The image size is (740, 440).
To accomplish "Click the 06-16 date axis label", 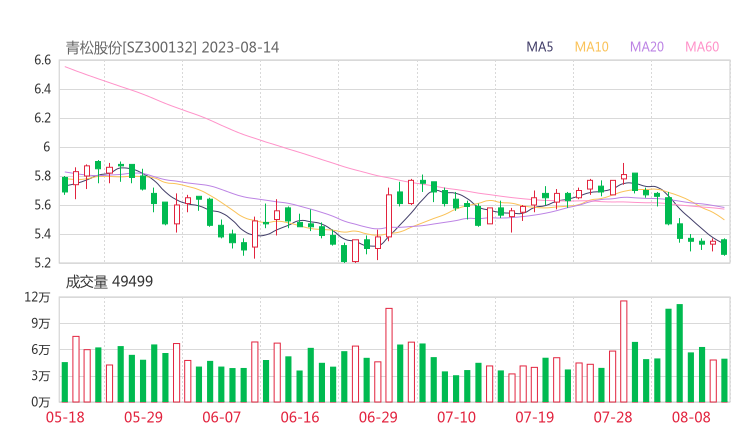I will [300, 417].
